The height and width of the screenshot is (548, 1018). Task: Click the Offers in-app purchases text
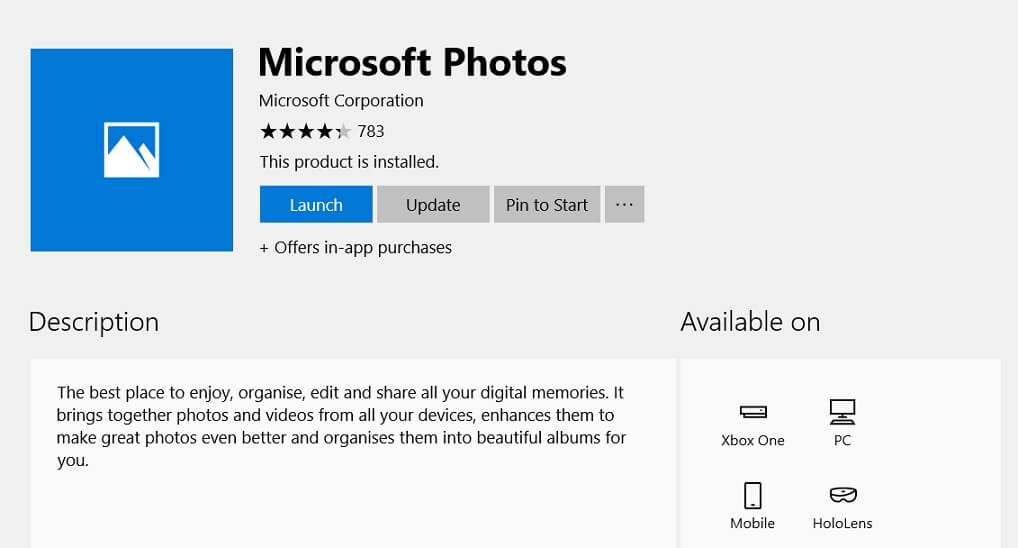[x=356, y=247]
